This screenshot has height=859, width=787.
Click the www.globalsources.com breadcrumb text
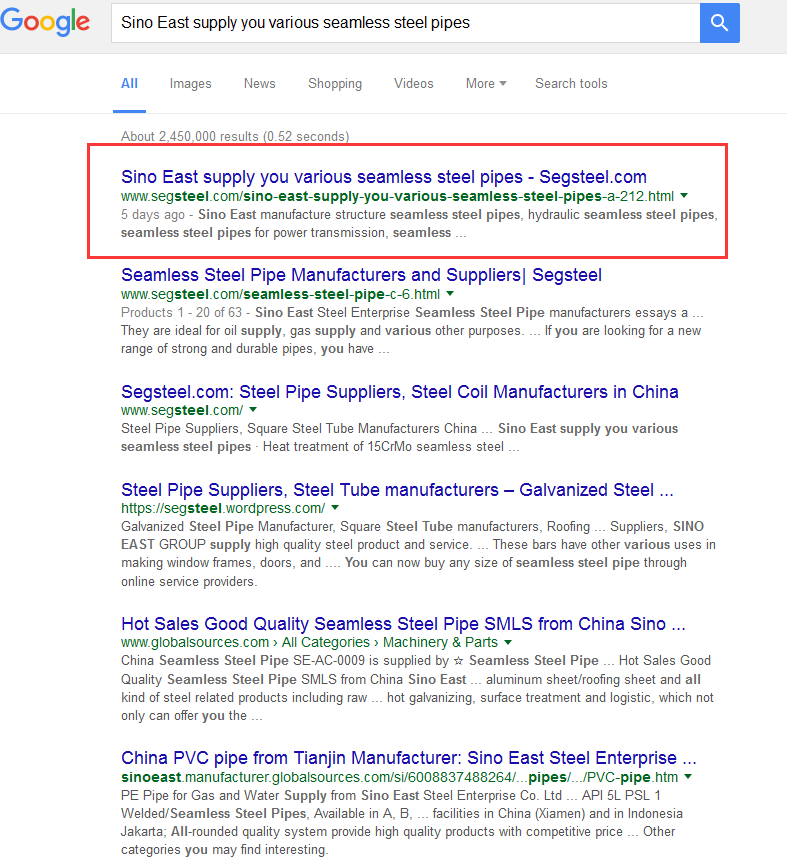tap(195, 643)
